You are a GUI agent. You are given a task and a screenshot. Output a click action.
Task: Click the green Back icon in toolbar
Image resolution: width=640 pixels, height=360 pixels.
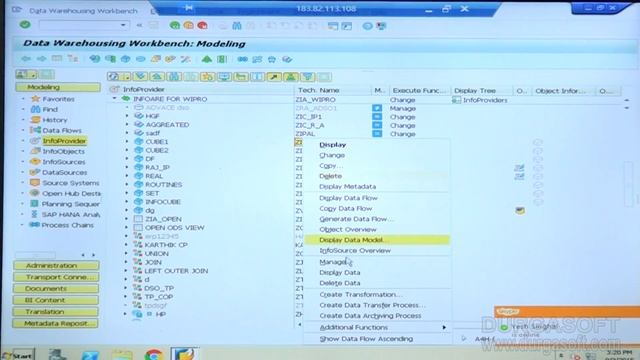point(175,25)
